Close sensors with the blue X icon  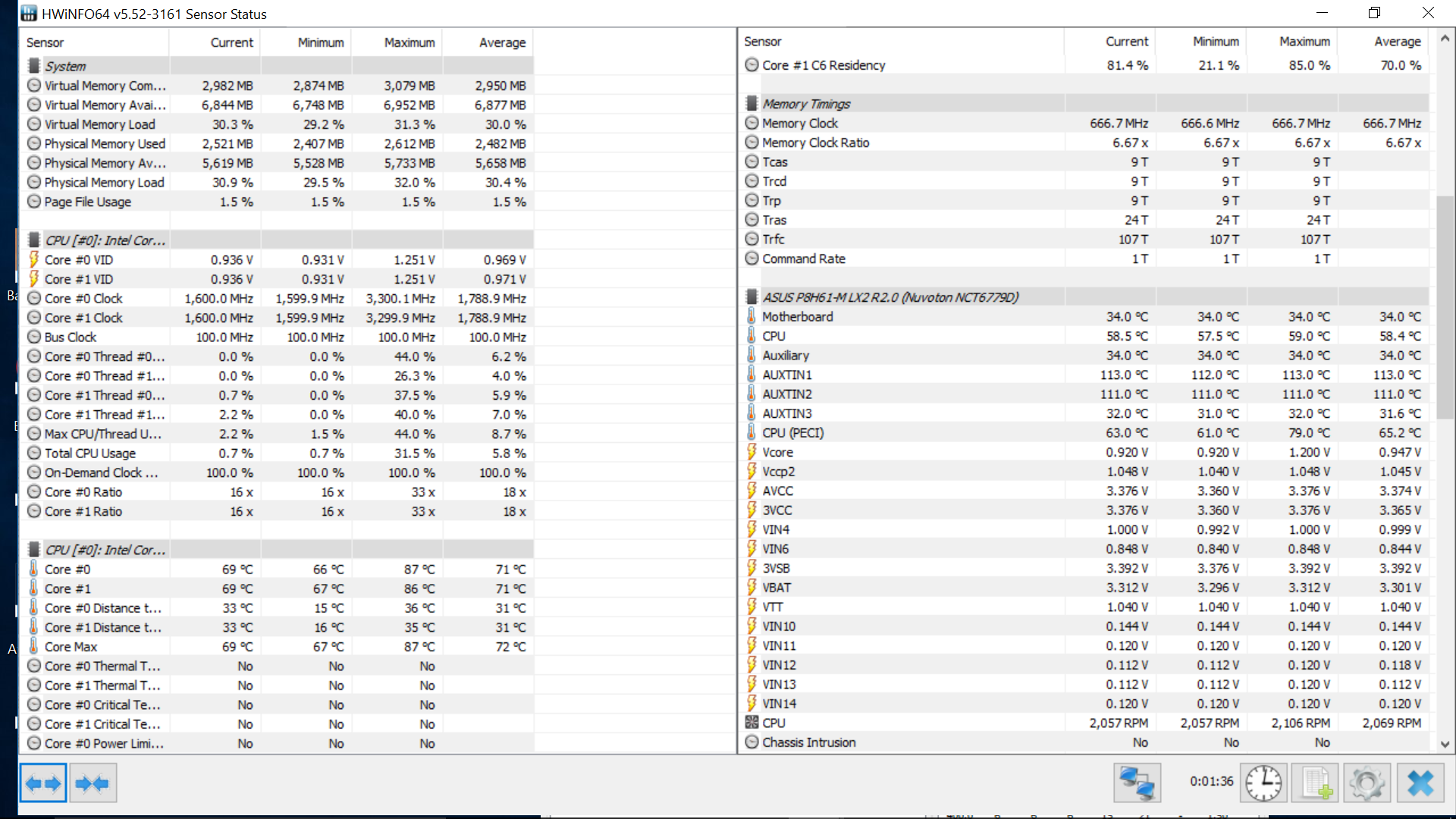point(1420,783)
